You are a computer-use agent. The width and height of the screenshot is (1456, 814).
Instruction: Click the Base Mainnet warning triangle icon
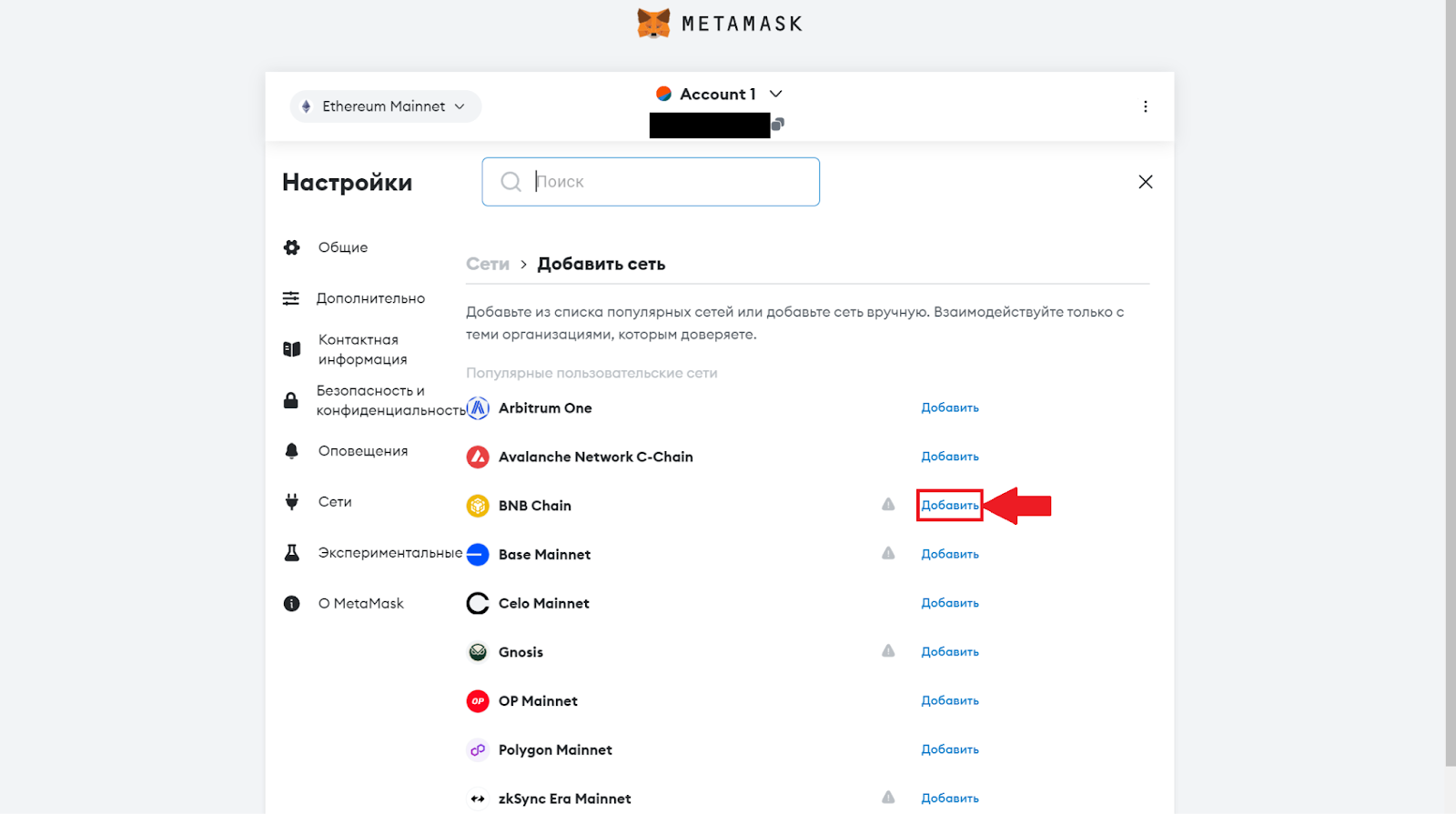point(888,554)
